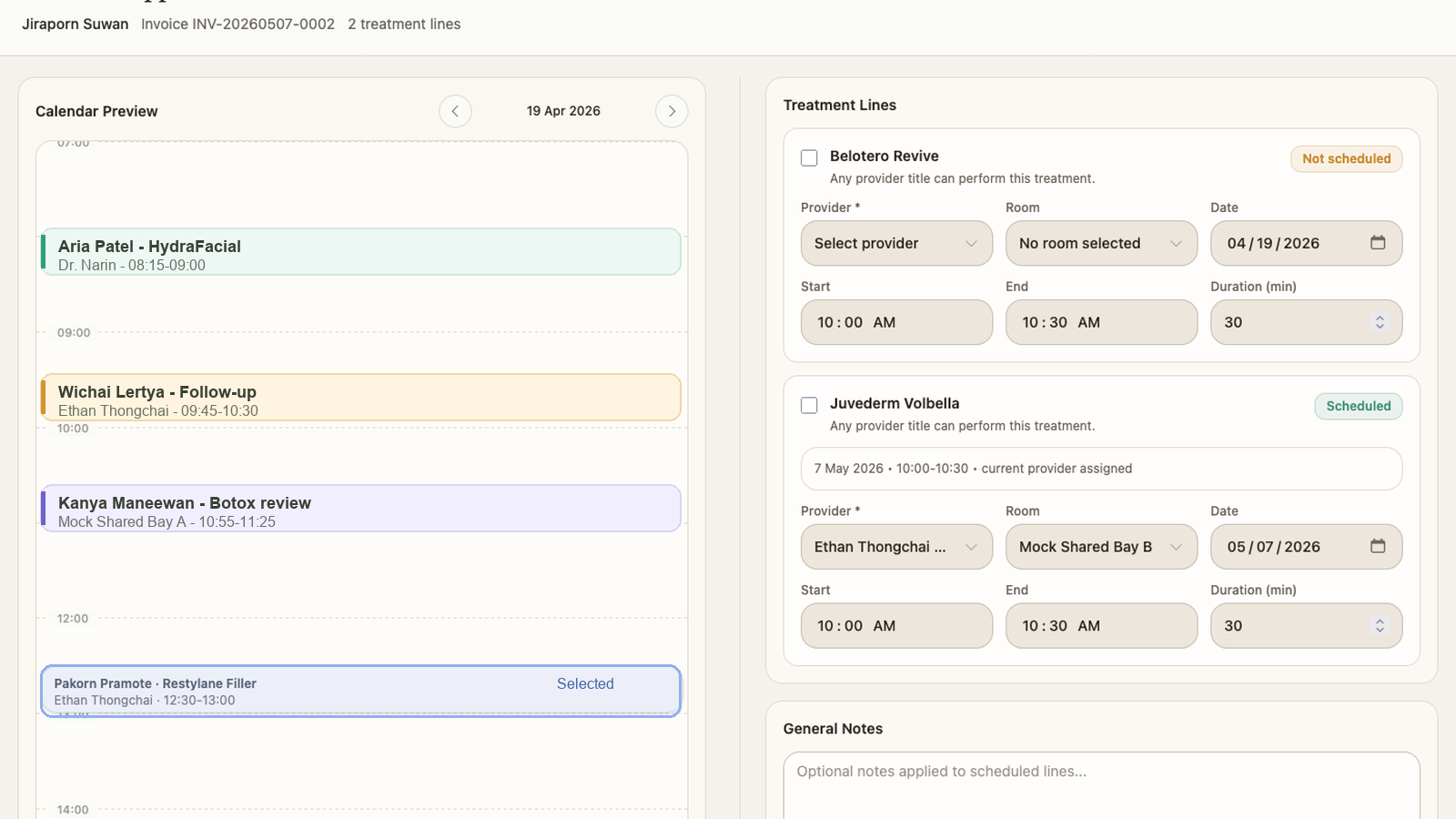Click Juvederm Volbella duration value 30

tap(1233, 626)
